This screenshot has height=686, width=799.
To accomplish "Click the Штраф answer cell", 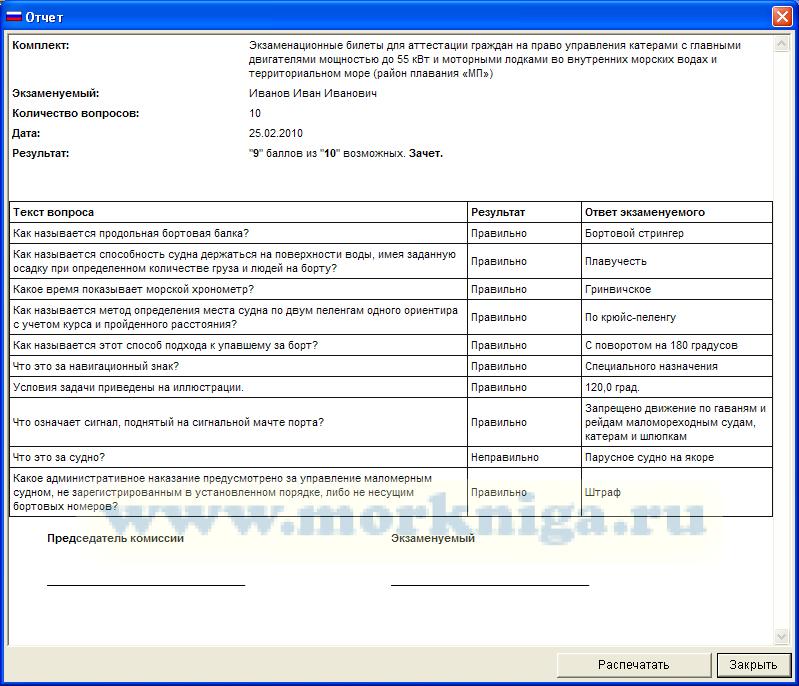I will [x=602, y=492].
